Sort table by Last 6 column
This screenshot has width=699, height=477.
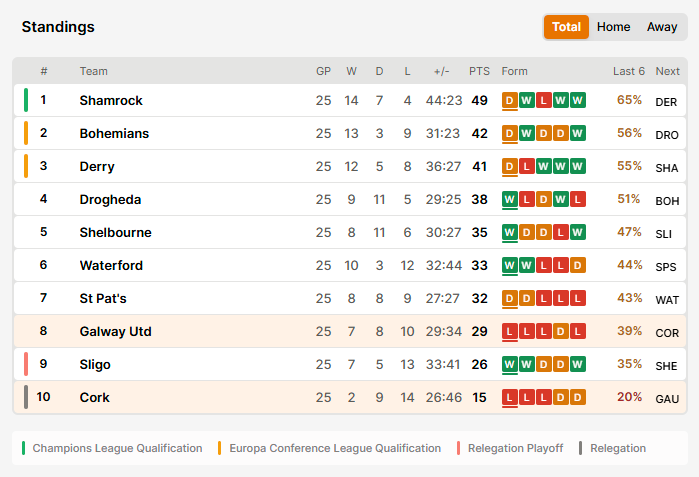629,71
